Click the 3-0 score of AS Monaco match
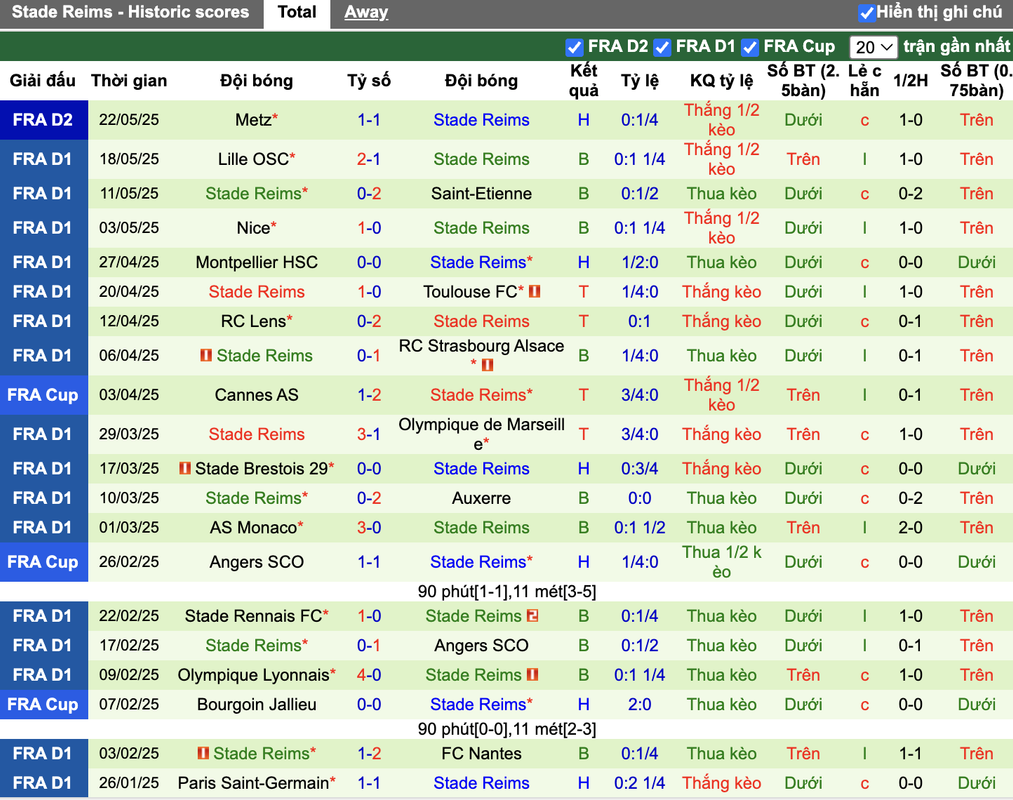 [369, 527]
